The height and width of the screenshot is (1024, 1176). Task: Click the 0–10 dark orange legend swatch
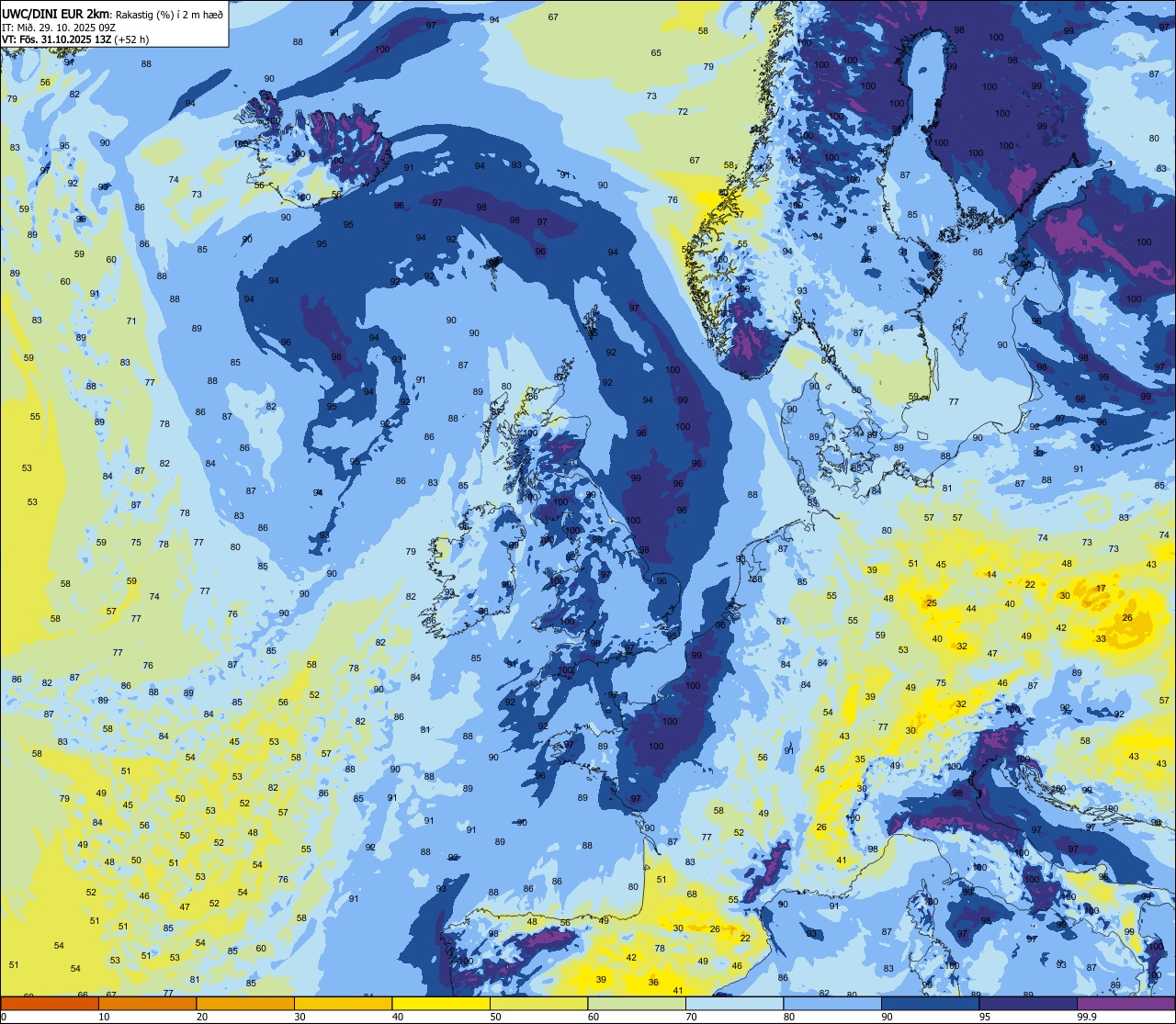(50, 1003)
